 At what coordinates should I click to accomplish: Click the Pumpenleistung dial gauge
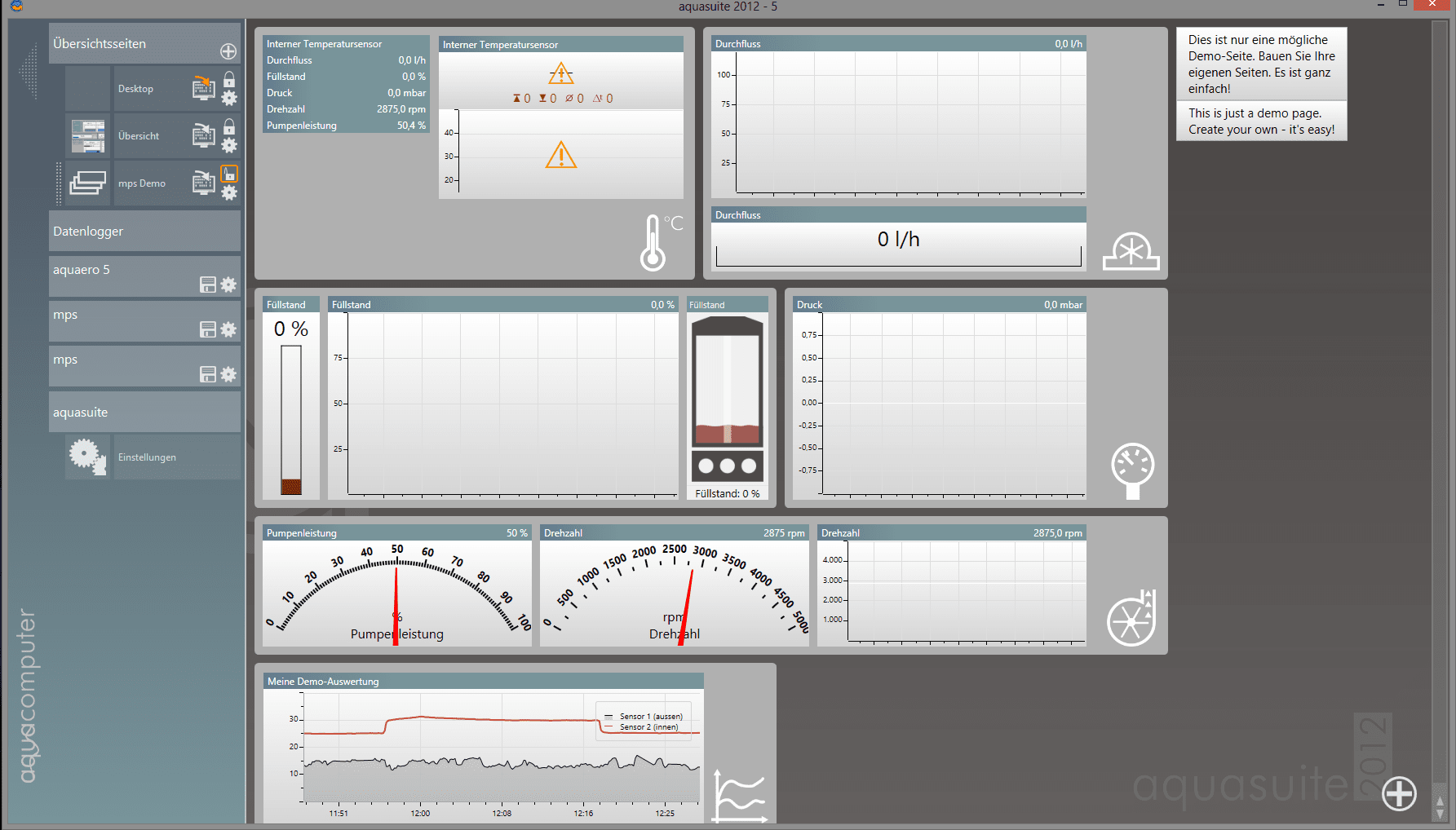click(397, 594)
